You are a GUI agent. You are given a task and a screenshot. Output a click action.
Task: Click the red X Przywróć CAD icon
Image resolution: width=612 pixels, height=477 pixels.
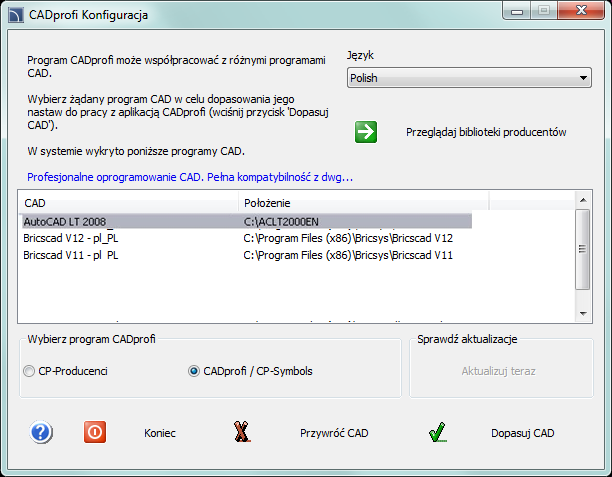(242, 432)
